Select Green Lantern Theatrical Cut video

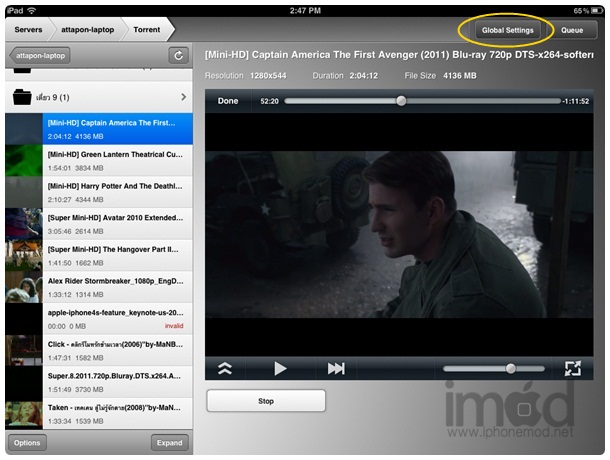[x=115, y=161]
